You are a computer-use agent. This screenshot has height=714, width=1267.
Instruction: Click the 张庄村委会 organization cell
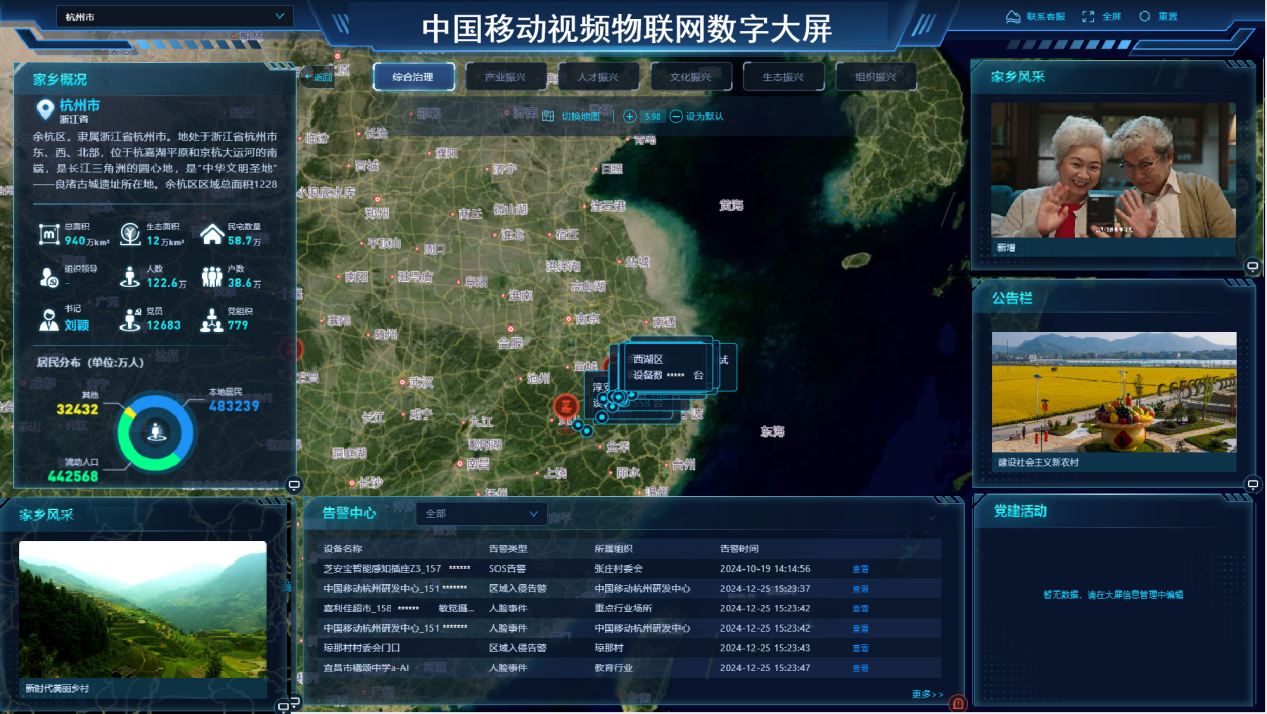pos(619,569)
